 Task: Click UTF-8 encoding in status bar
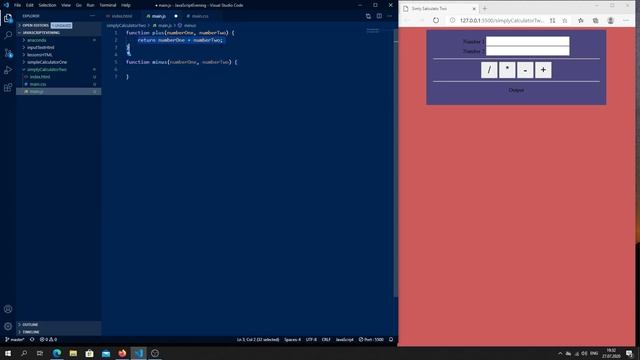311,340
